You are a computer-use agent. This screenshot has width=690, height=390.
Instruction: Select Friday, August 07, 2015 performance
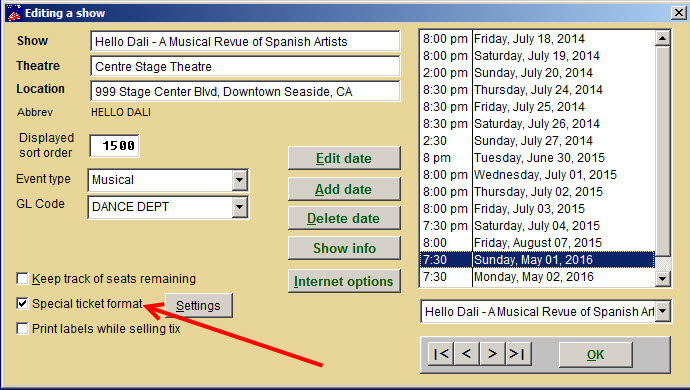537,243
